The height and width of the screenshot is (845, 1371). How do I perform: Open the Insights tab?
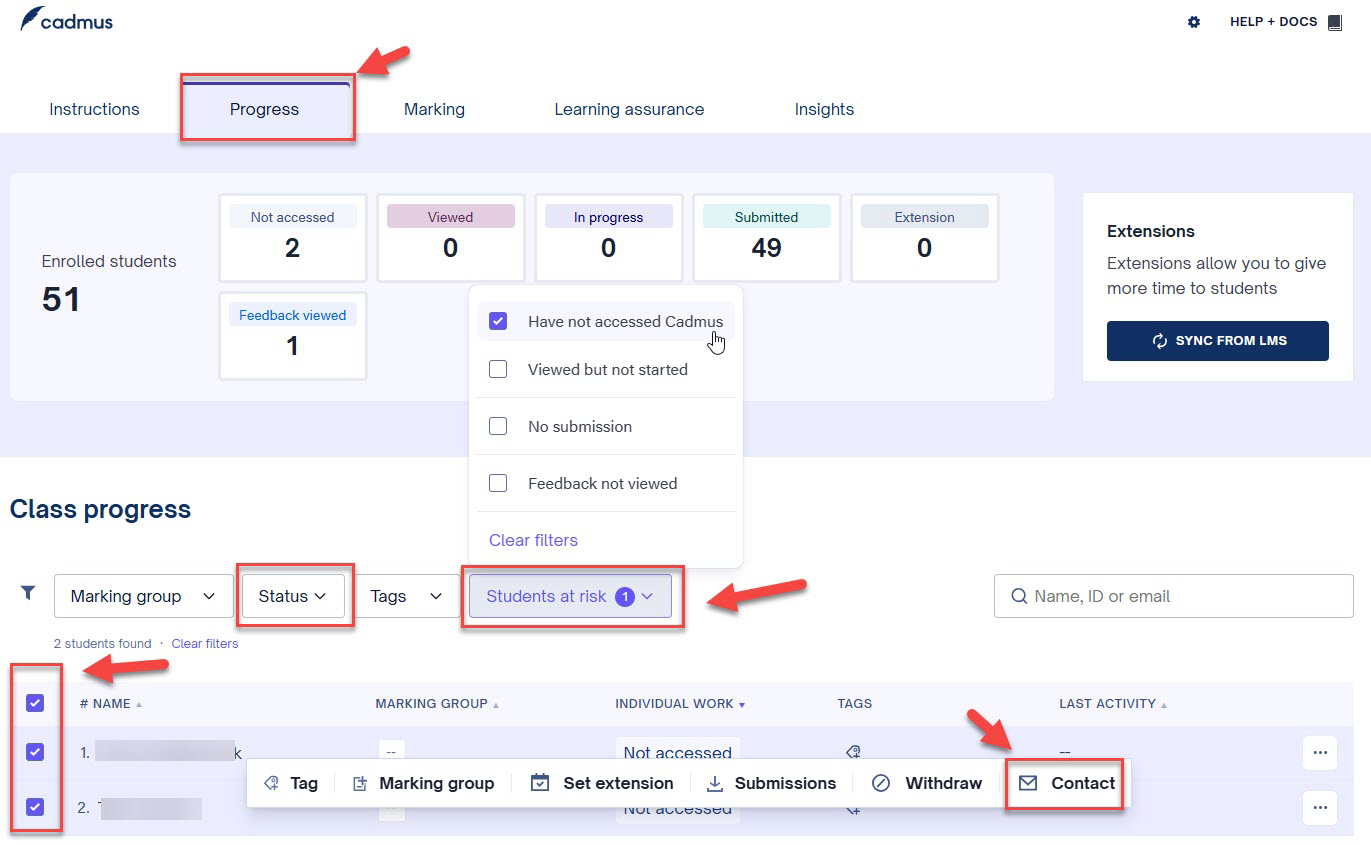pyautogui.click(x=824, y=109)
